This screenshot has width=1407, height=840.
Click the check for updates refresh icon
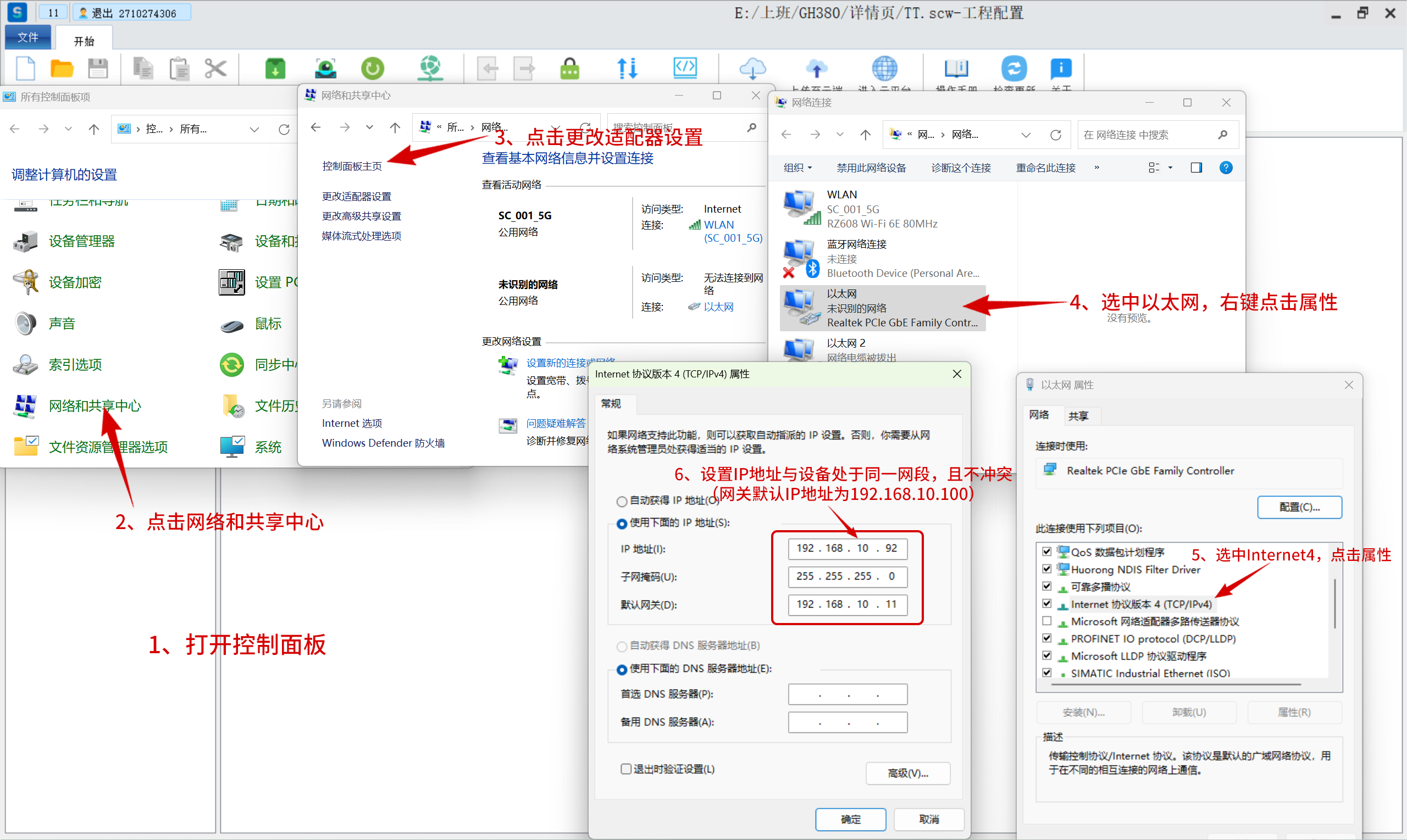tap(1013, 69)
